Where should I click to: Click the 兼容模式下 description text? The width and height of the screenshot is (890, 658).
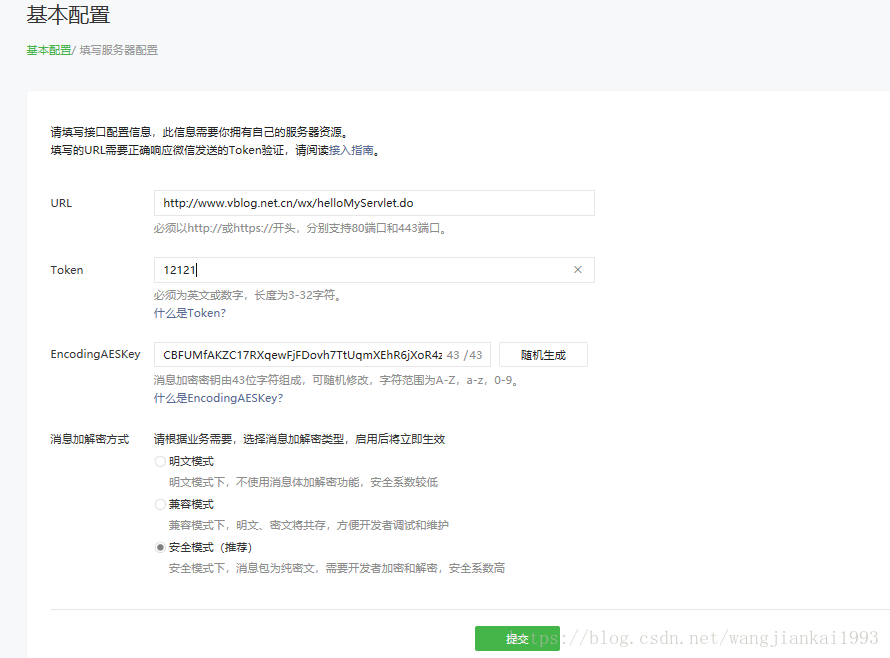[x=308, y=525]
